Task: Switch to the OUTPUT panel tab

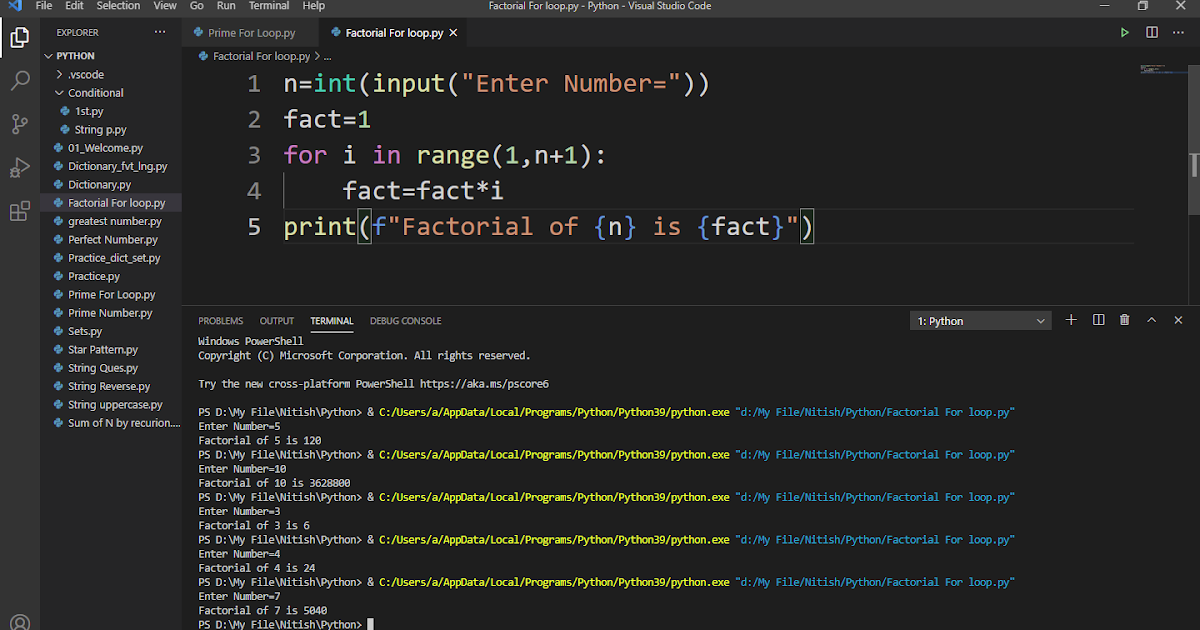Action: coord(277,321)
